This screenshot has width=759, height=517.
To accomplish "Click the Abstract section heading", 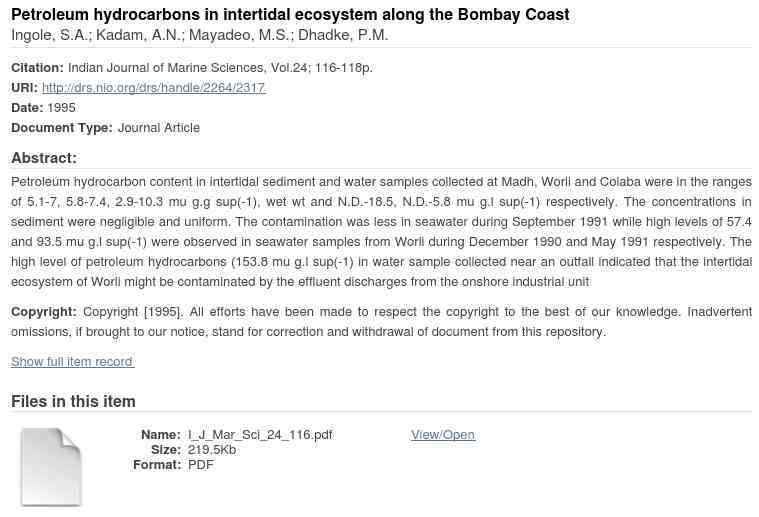I will click(44, 158).
